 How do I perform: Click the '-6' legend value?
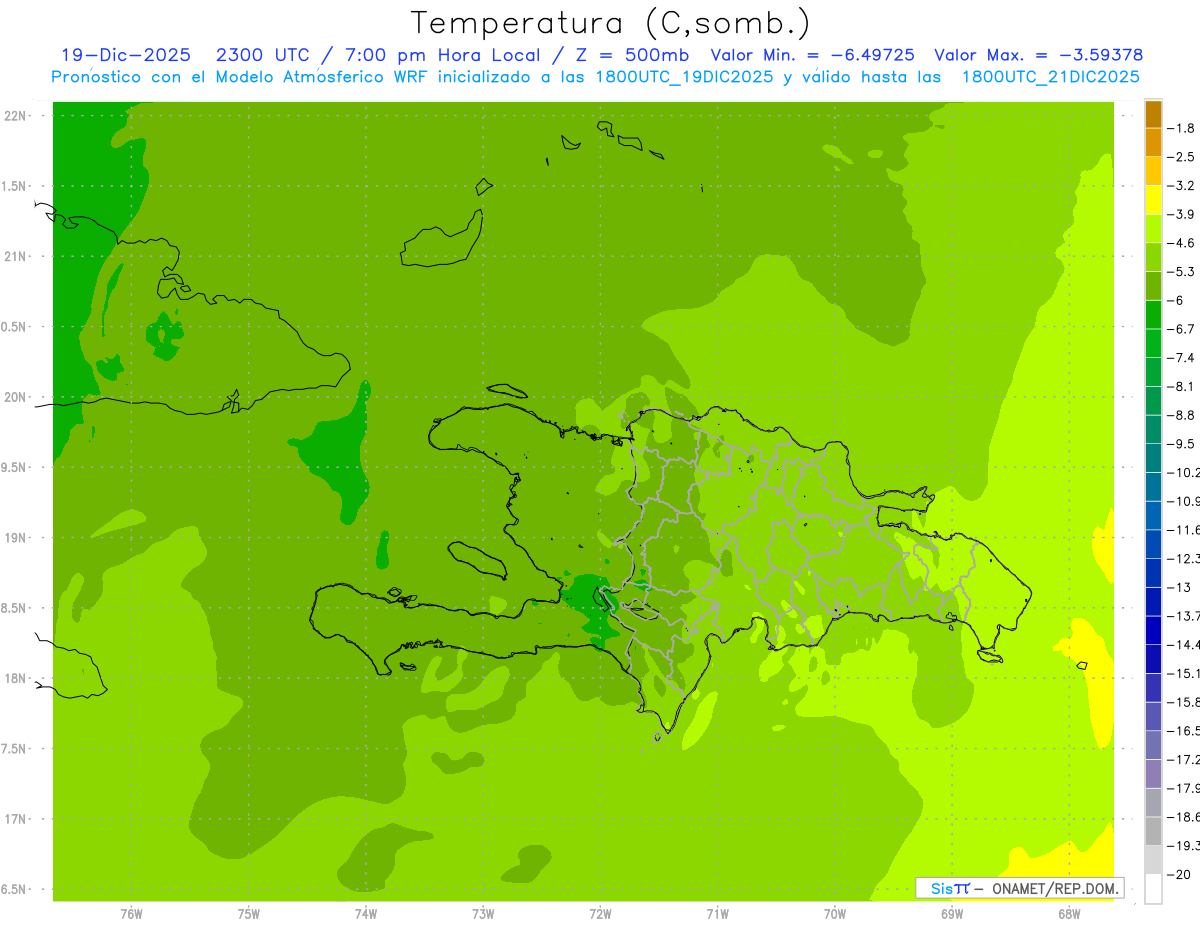[x=1176, y=300]
